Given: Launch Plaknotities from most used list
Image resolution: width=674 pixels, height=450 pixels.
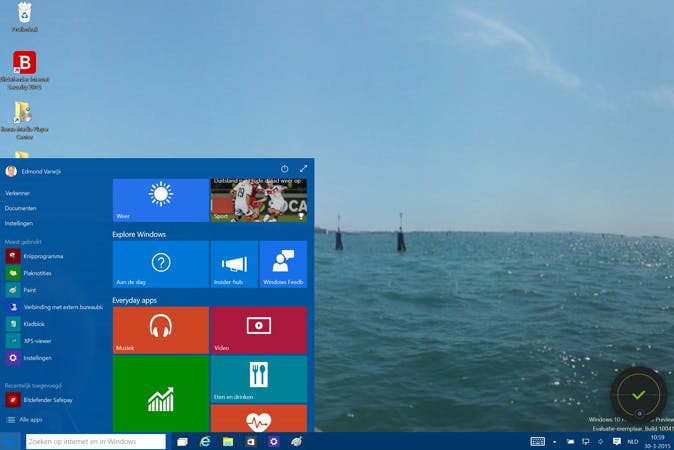Looking at the screenshot, I should tap(29, 273).
